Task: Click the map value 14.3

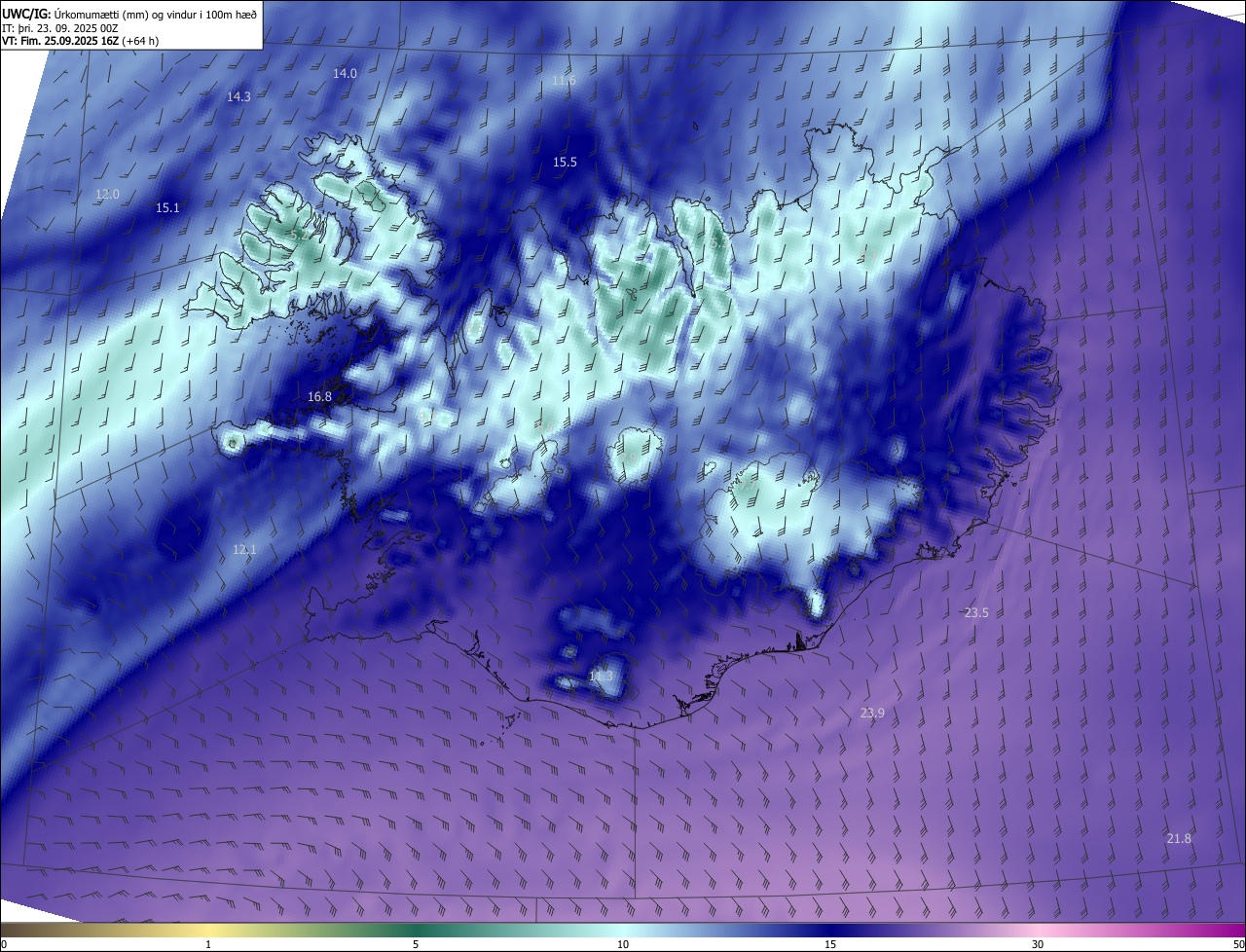Action: [x=238, y=97]
